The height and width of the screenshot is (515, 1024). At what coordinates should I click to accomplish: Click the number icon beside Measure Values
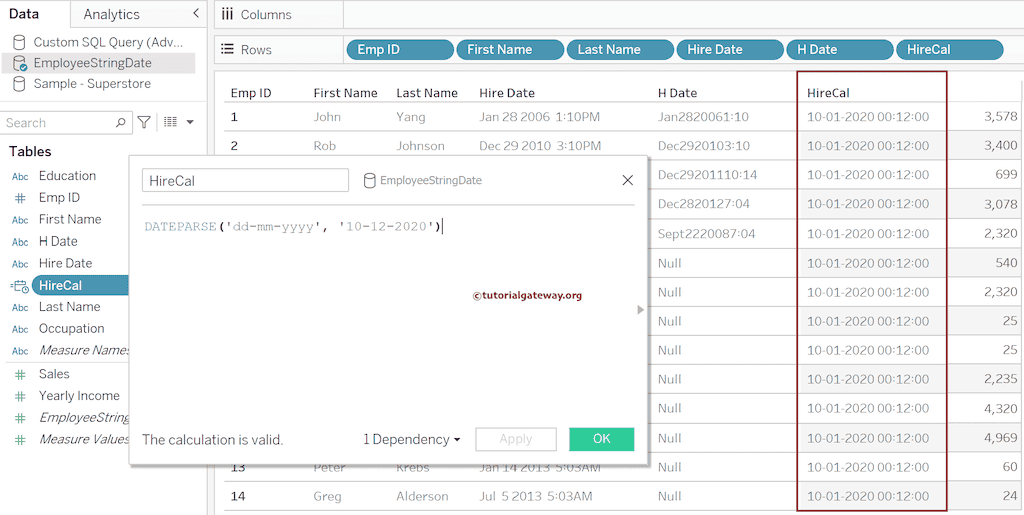click(x=20, y=439)
